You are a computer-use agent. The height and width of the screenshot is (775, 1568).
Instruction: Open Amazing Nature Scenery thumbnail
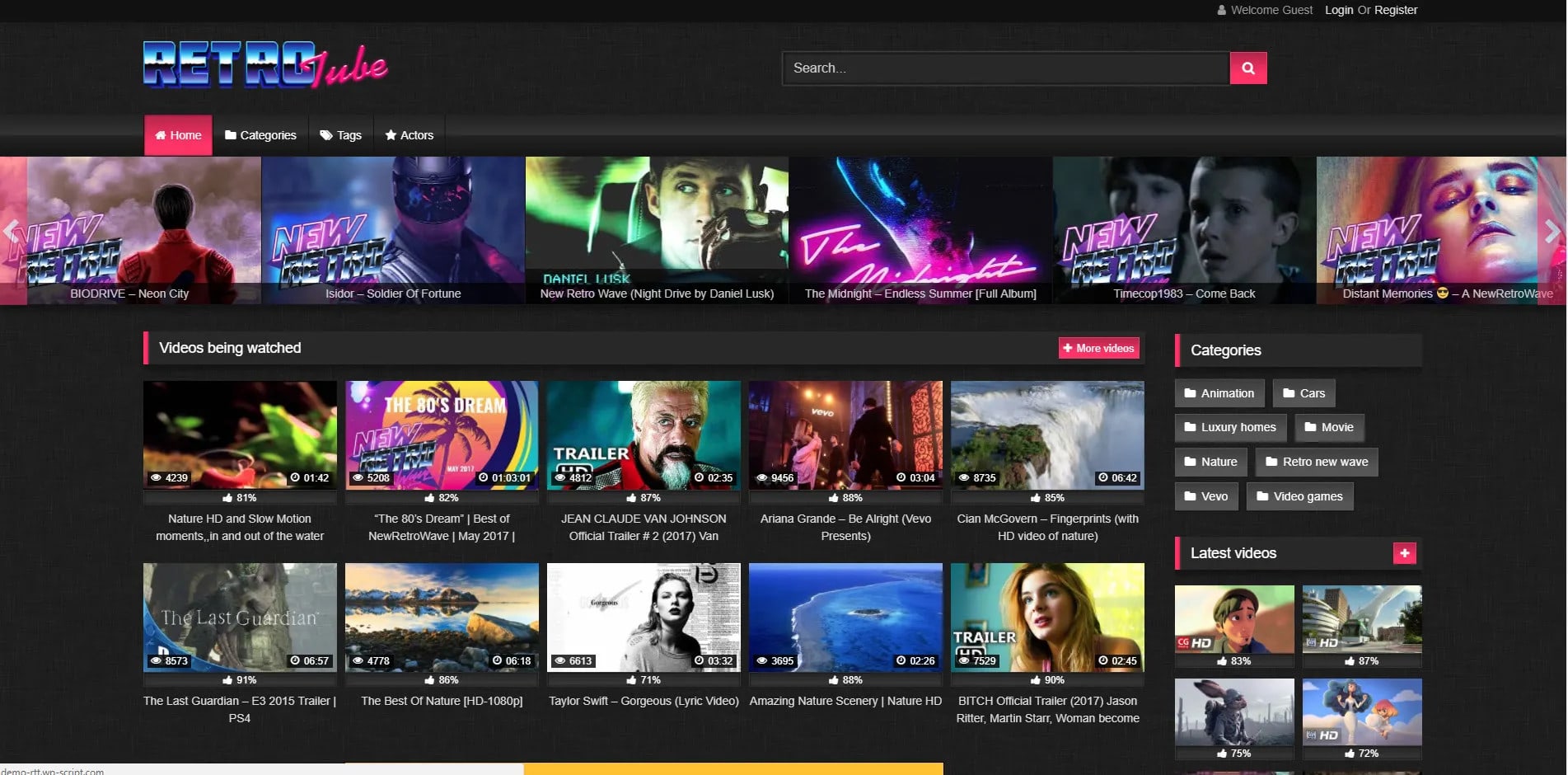coord(845,618)
